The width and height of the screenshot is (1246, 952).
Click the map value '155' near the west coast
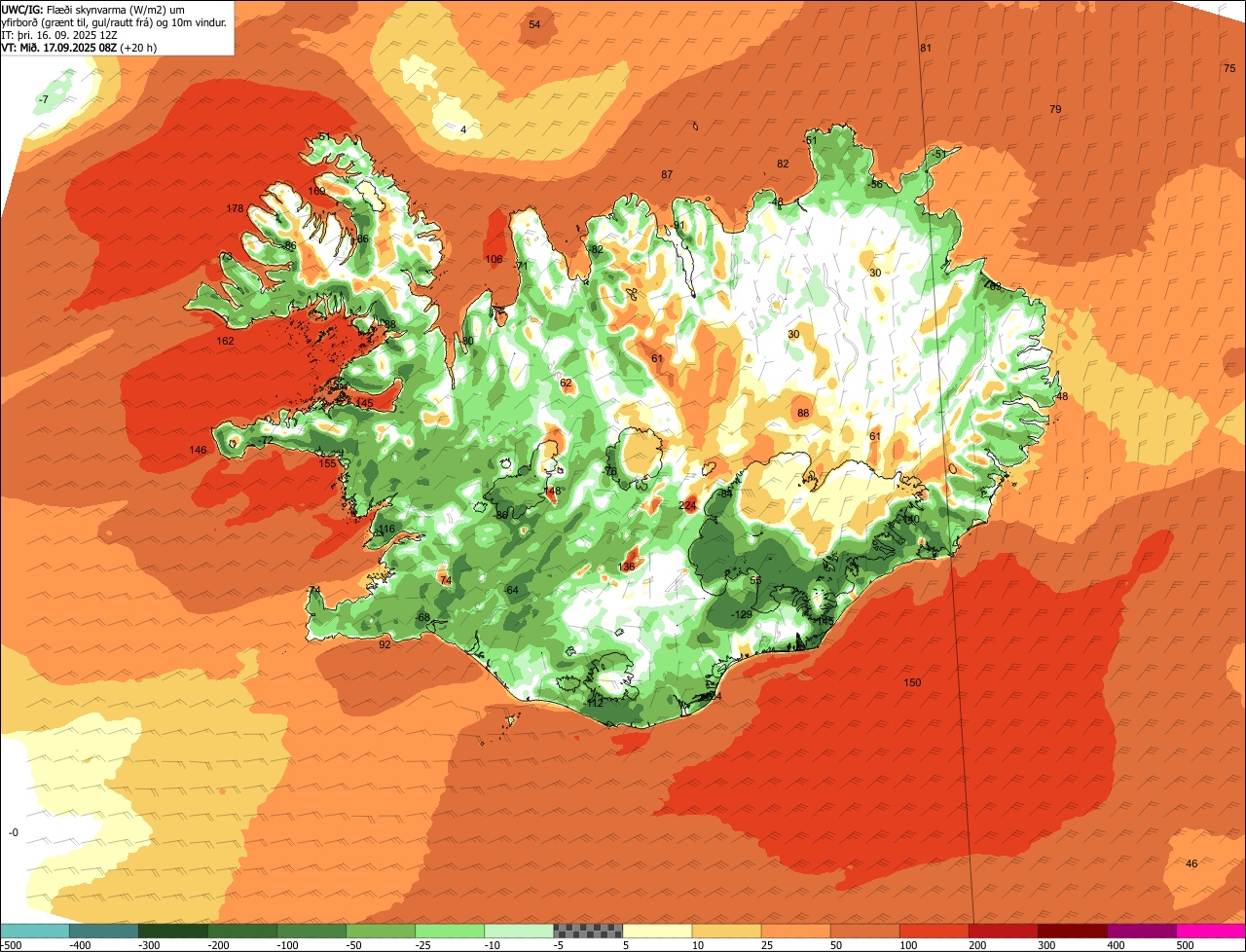[327, 463]
